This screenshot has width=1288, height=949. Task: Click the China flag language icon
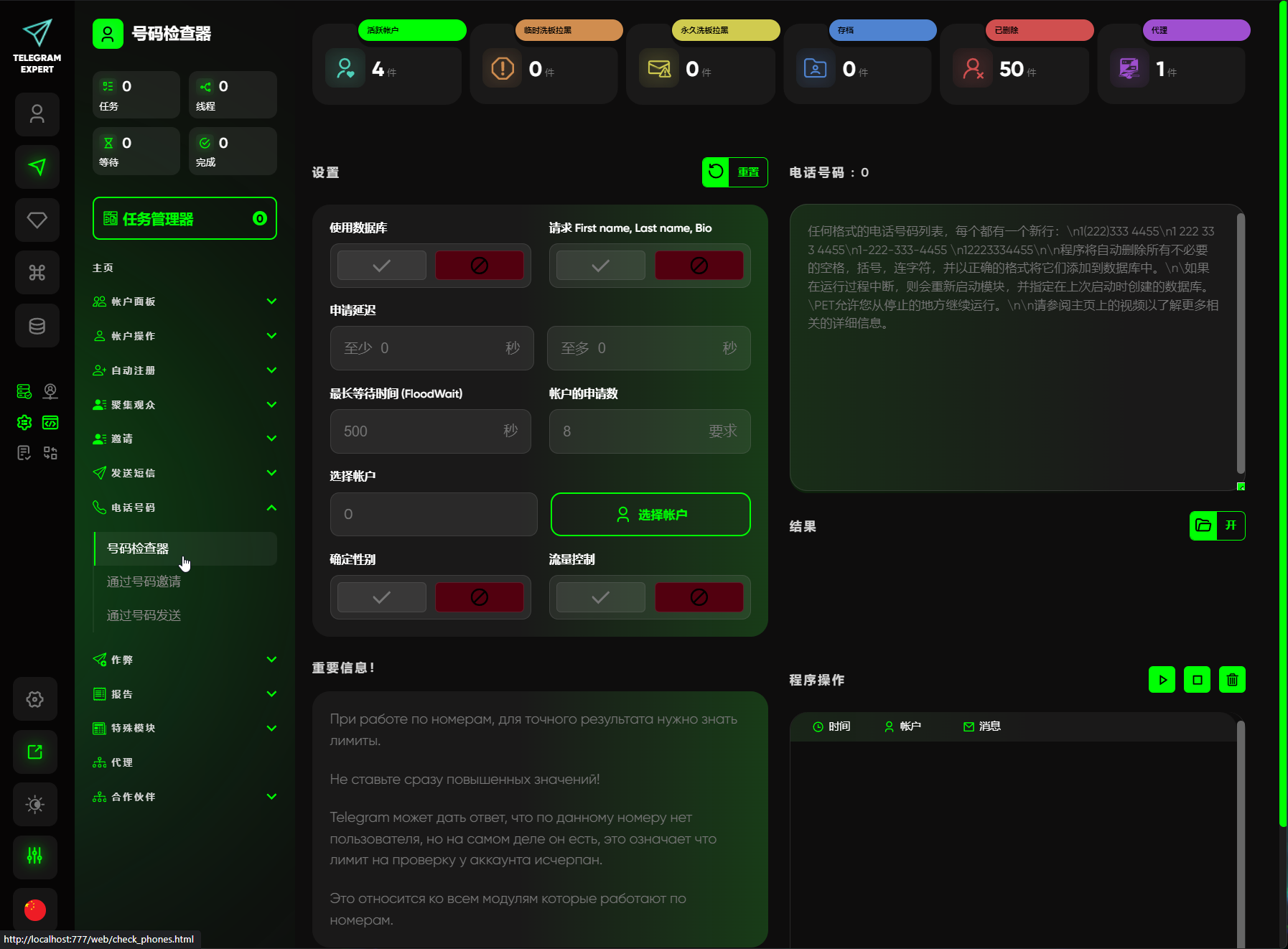coord(35,910)
